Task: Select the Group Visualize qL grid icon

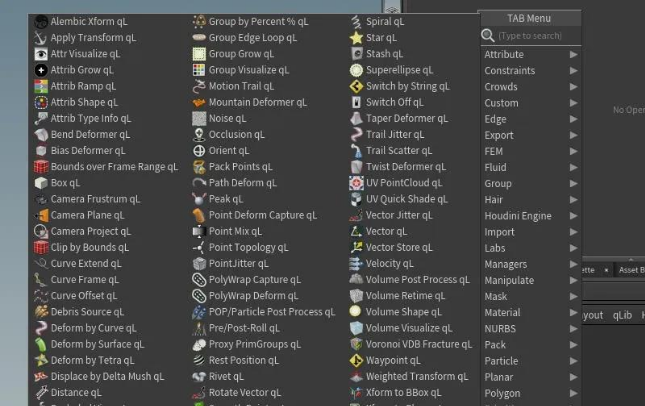Action: click(199, 70)
